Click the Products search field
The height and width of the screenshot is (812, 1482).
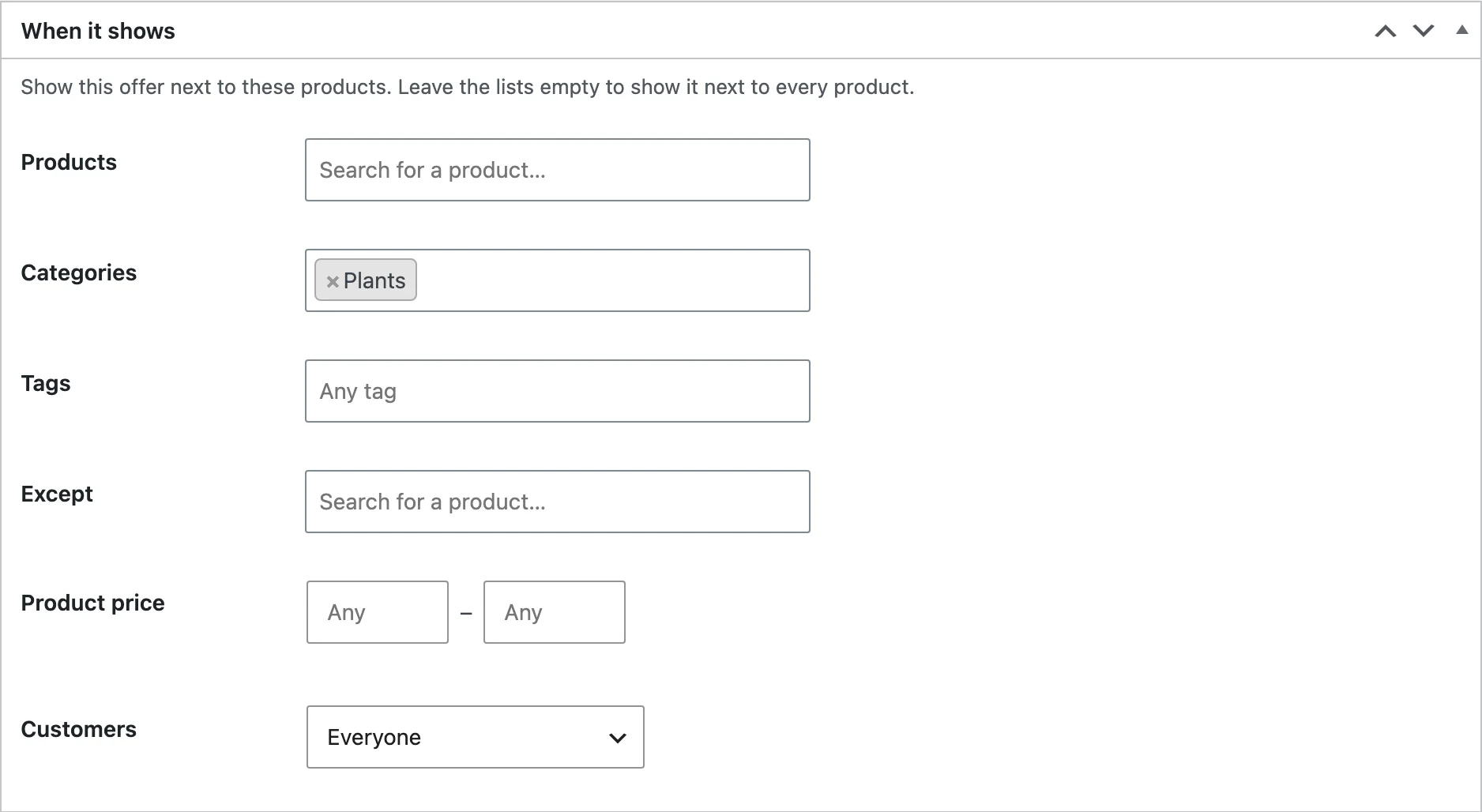(558, 170)
